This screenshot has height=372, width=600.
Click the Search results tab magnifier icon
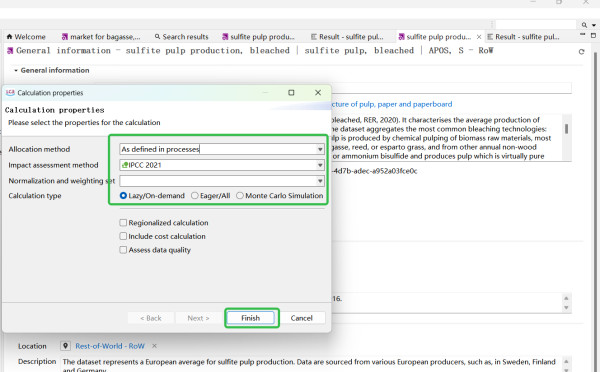pyautogui.click(x=157, y=37)
